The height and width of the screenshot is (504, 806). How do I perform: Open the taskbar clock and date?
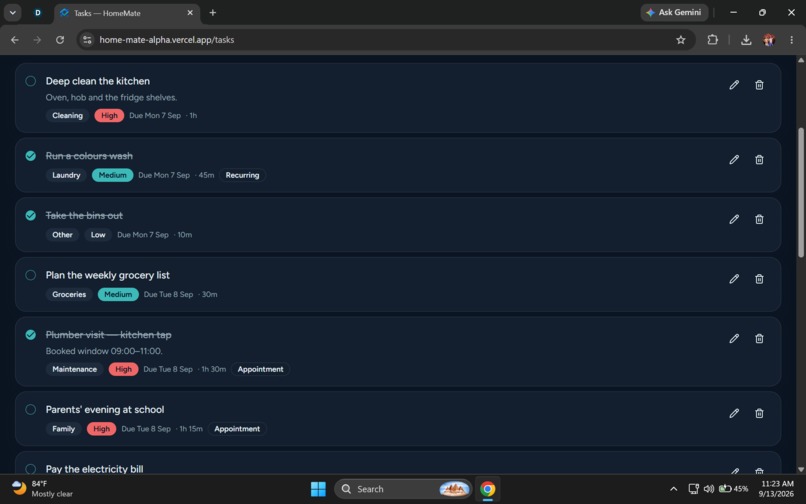pos(777,489)
